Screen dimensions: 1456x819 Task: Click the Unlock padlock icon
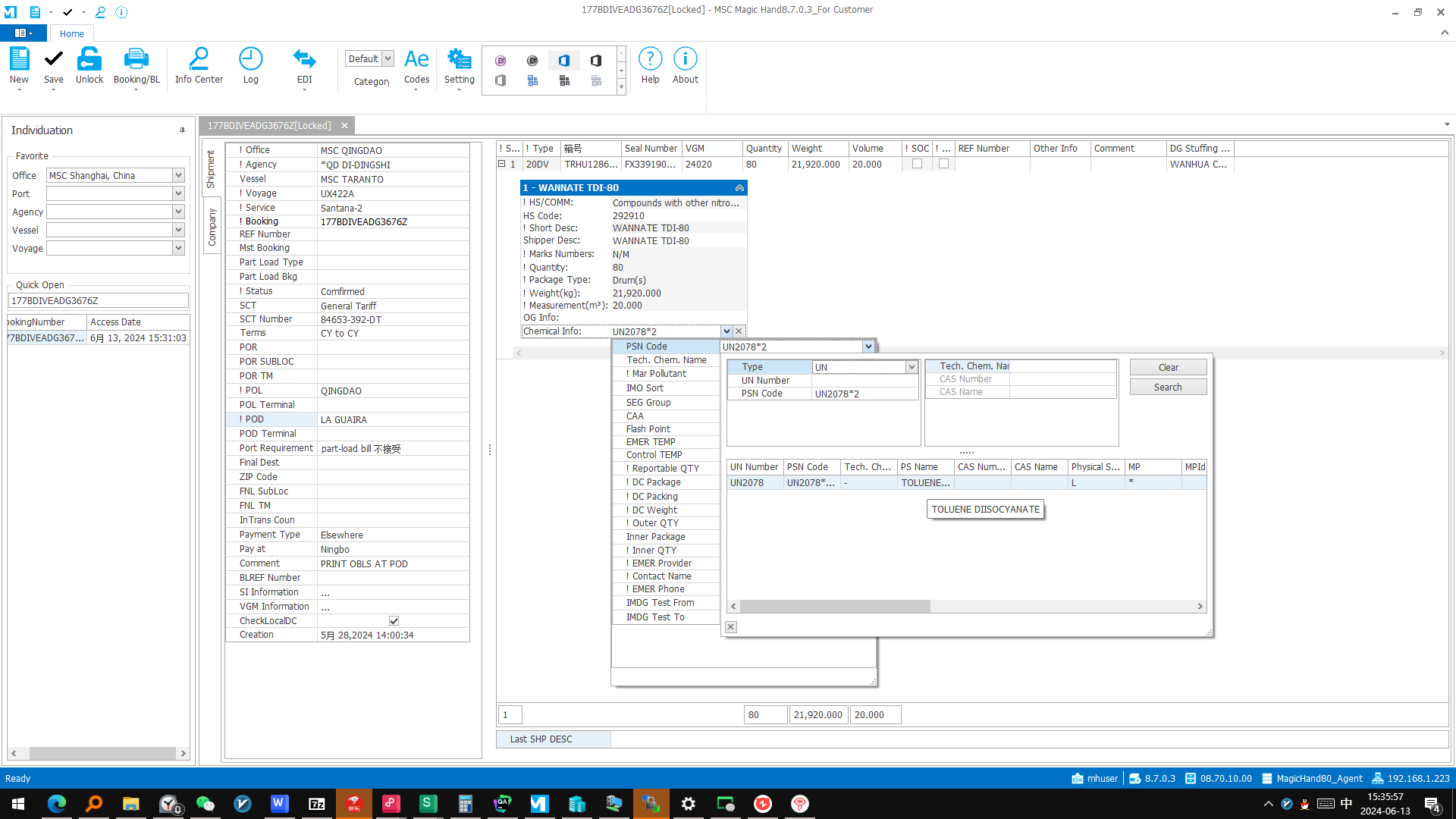point(89,60)
